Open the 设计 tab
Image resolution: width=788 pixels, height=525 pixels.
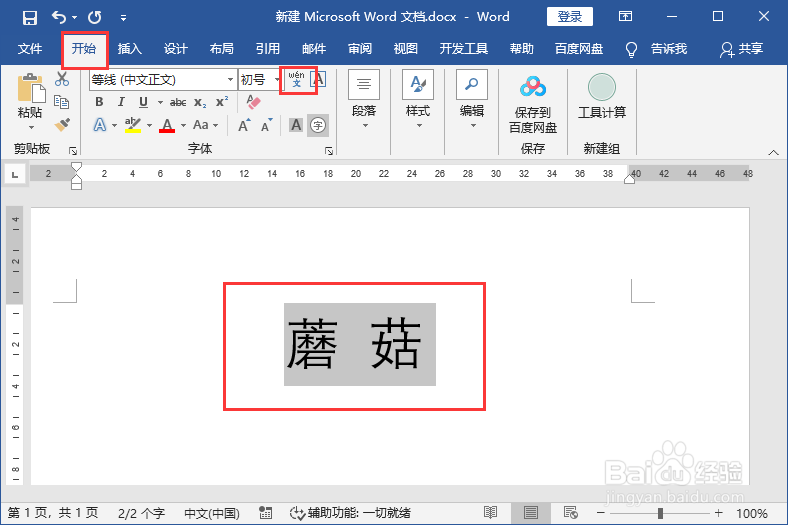point(175,49)
